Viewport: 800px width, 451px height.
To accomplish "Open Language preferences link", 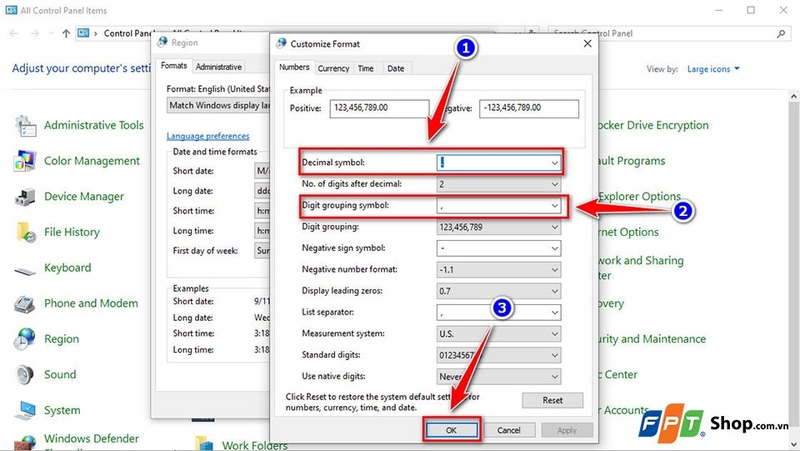I will coord(208,136).
